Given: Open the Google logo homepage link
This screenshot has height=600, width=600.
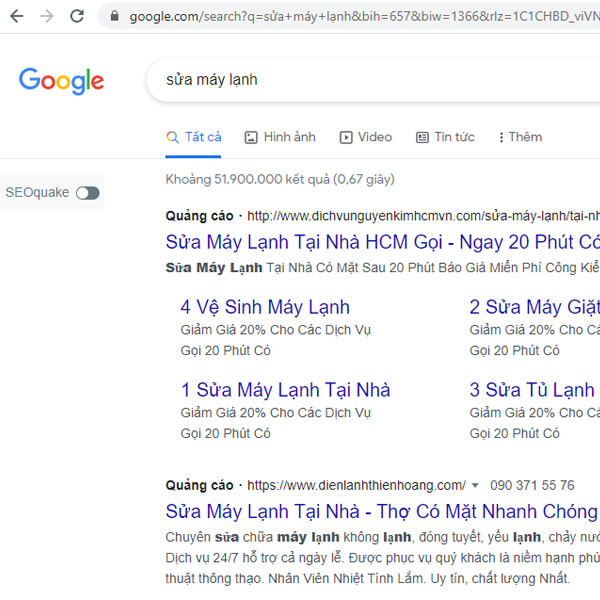Looking at the screenshot, I should tap(62, 81).
